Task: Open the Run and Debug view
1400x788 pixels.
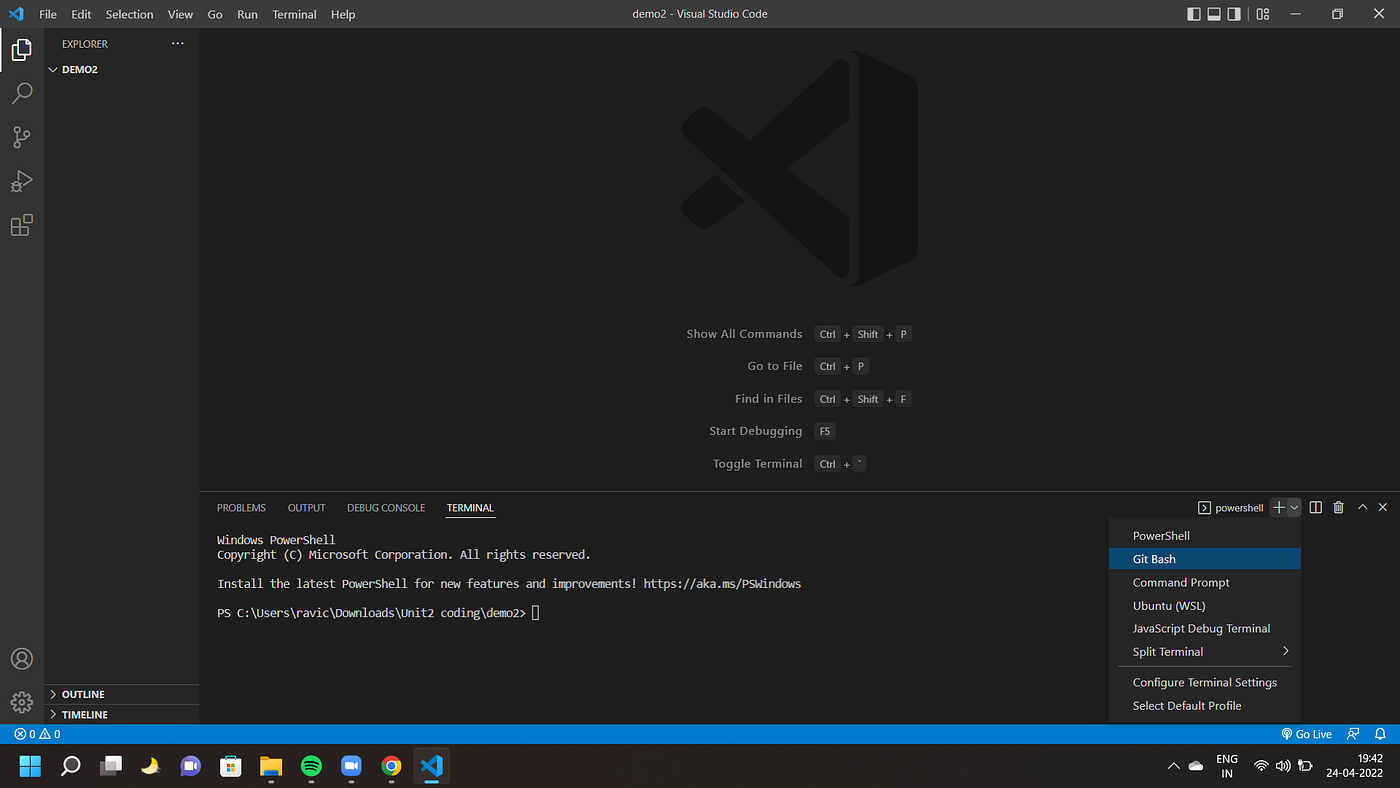Action: click(x=21, y=181)
